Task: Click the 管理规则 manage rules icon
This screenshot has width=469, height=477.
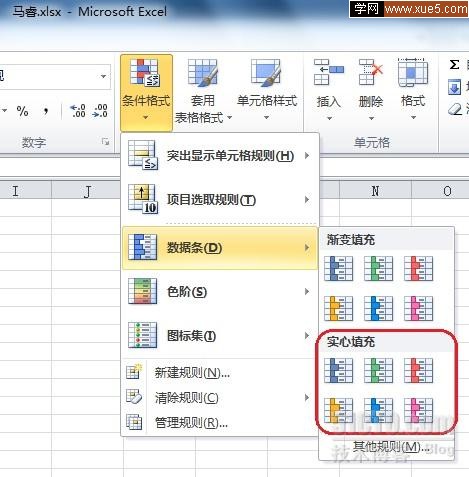Action: tap(134, 422)
